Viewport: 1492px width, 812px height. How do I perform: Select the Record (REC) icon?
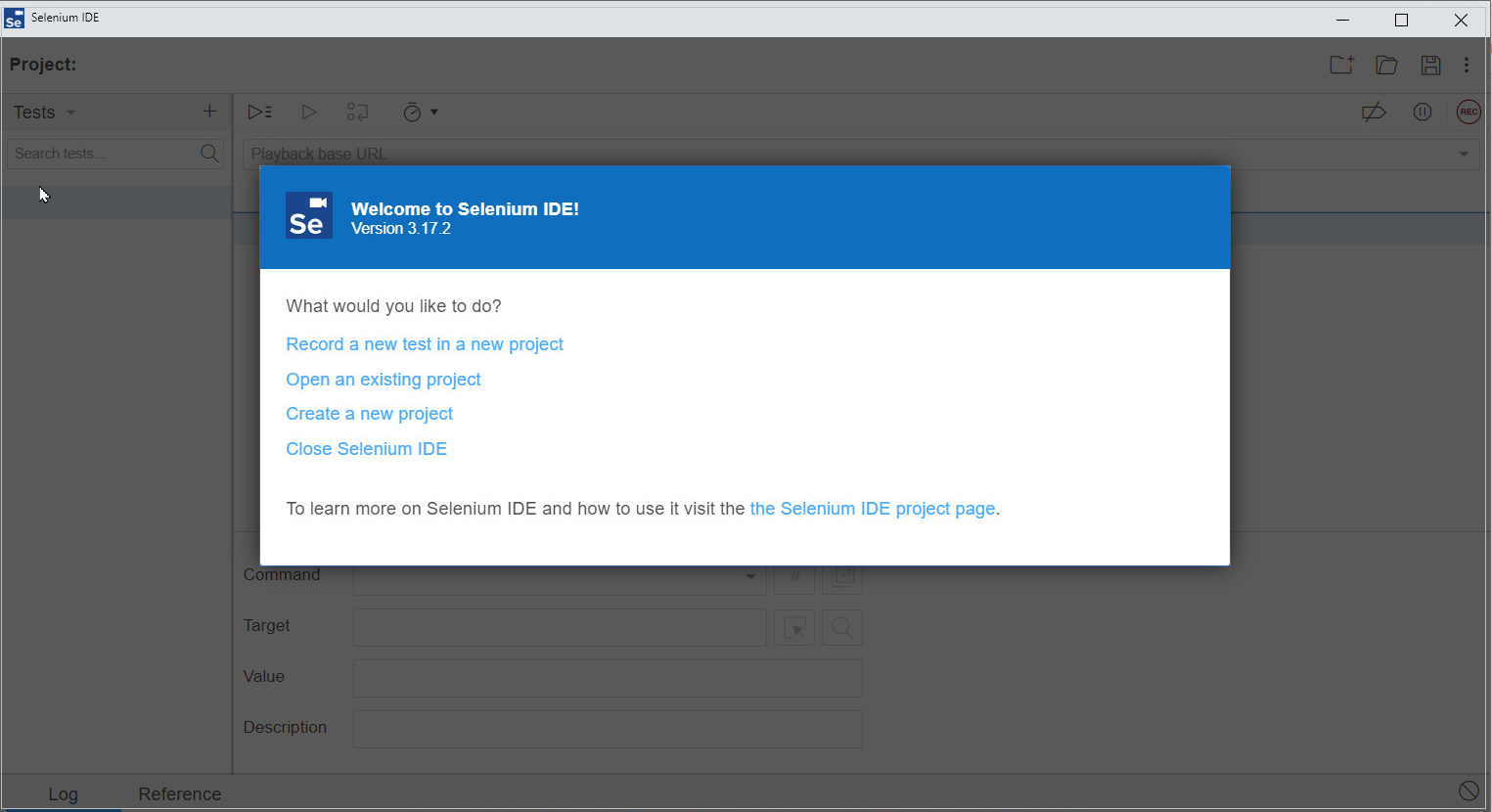(x=1469, y=112)
